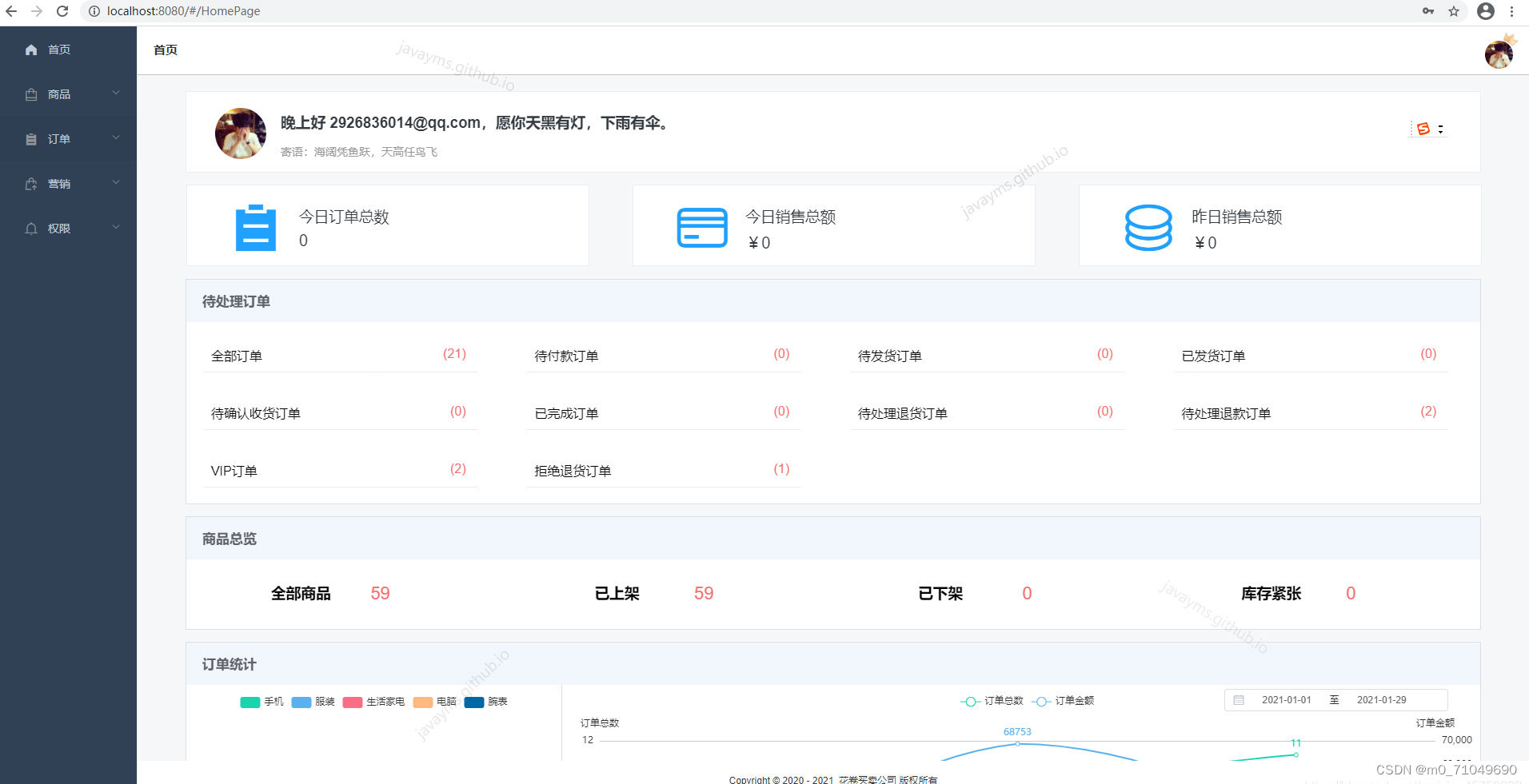
Task: Click the pink 生活家电 color swatch
Action: (352, 702)
